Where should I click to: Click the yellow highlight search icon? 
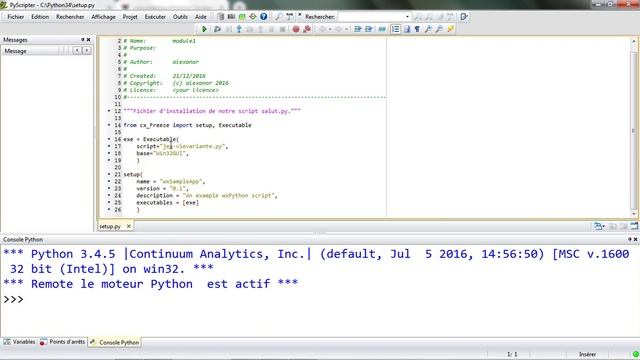(x=451, y=29)
